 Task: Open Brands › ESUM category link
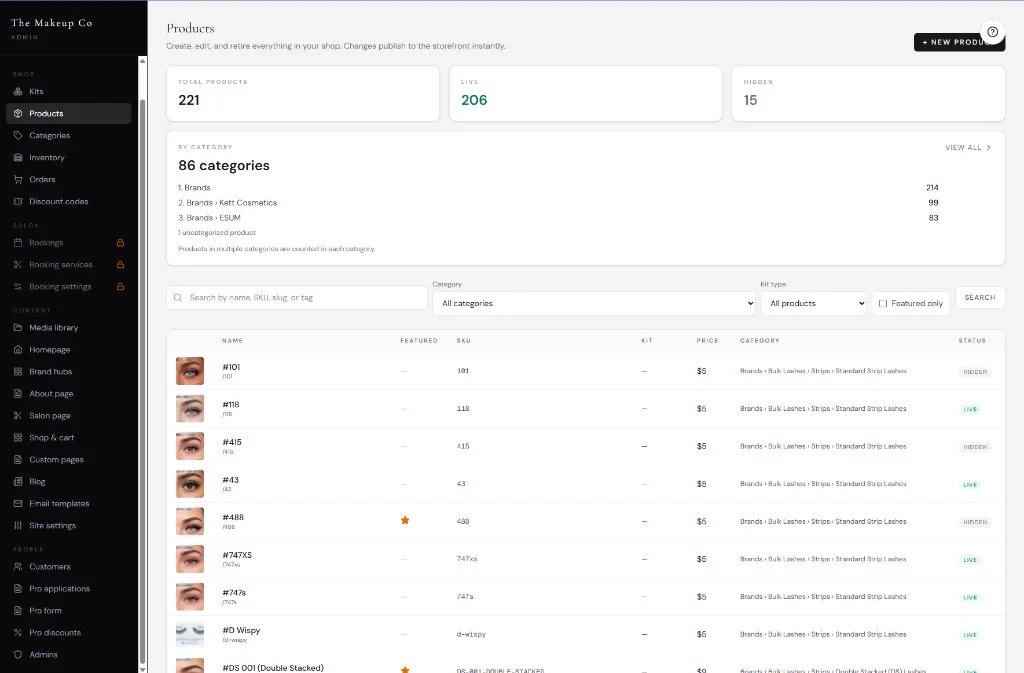[214, 218]
